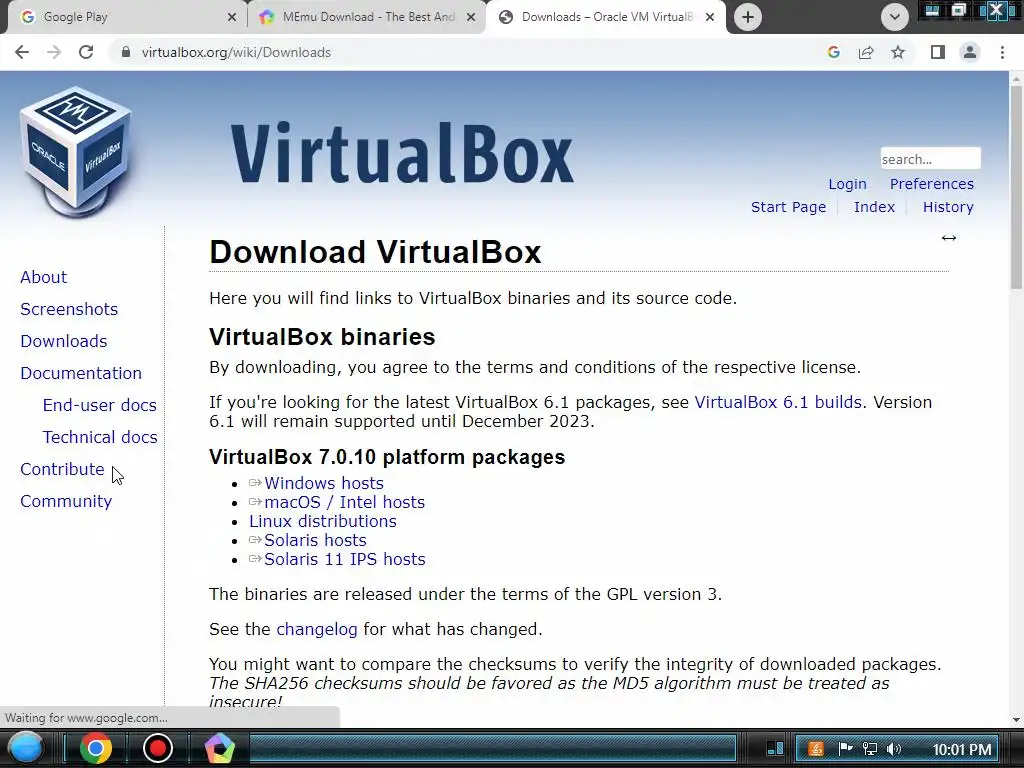The image size is (1024, 768).
Task: Open About in the sidebar
Action: 43,277
